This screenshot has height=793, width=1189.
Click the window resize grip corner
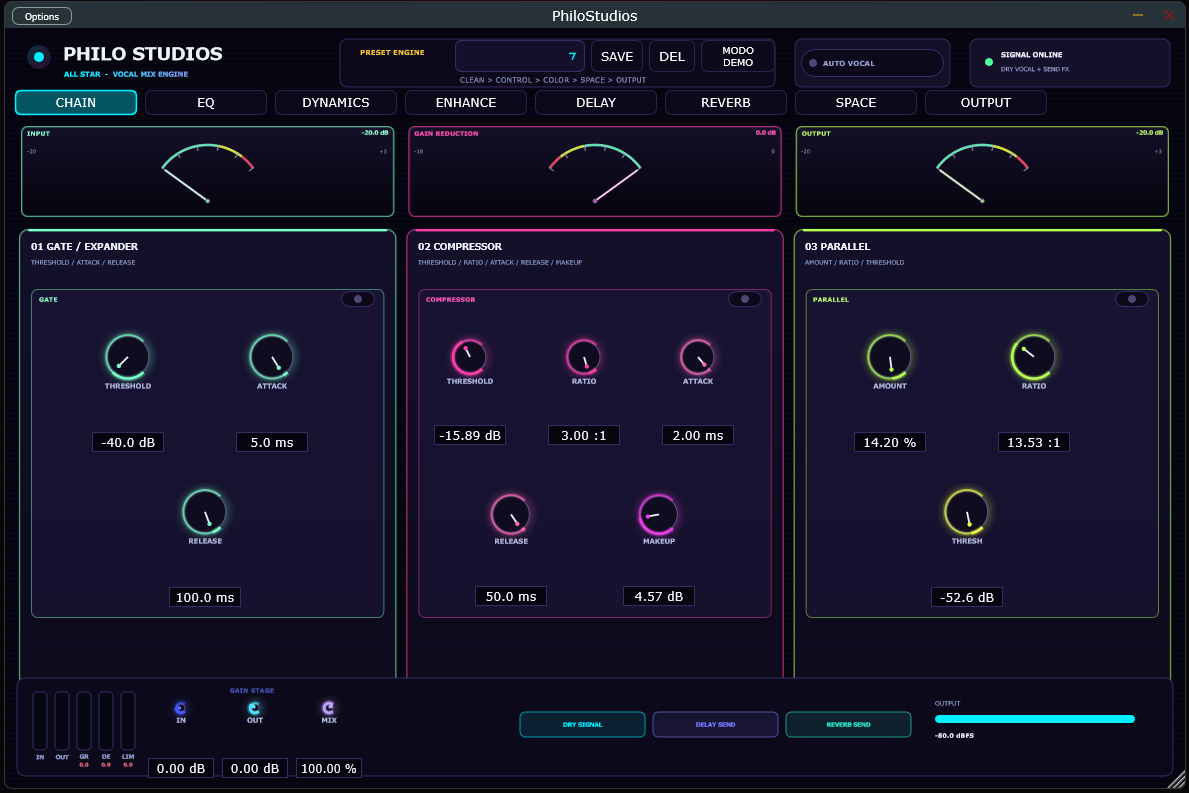(1176, 780)
